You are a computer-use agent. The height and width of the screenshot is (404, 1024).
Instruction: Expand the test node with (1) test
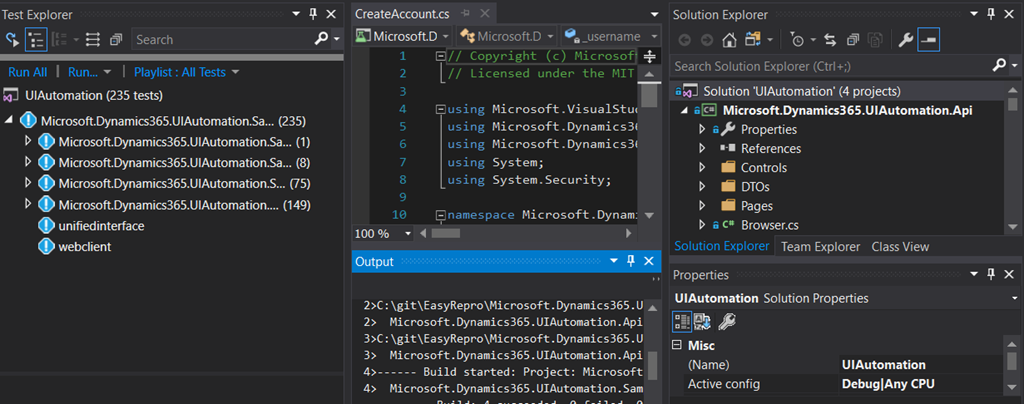tap(27, 141)
